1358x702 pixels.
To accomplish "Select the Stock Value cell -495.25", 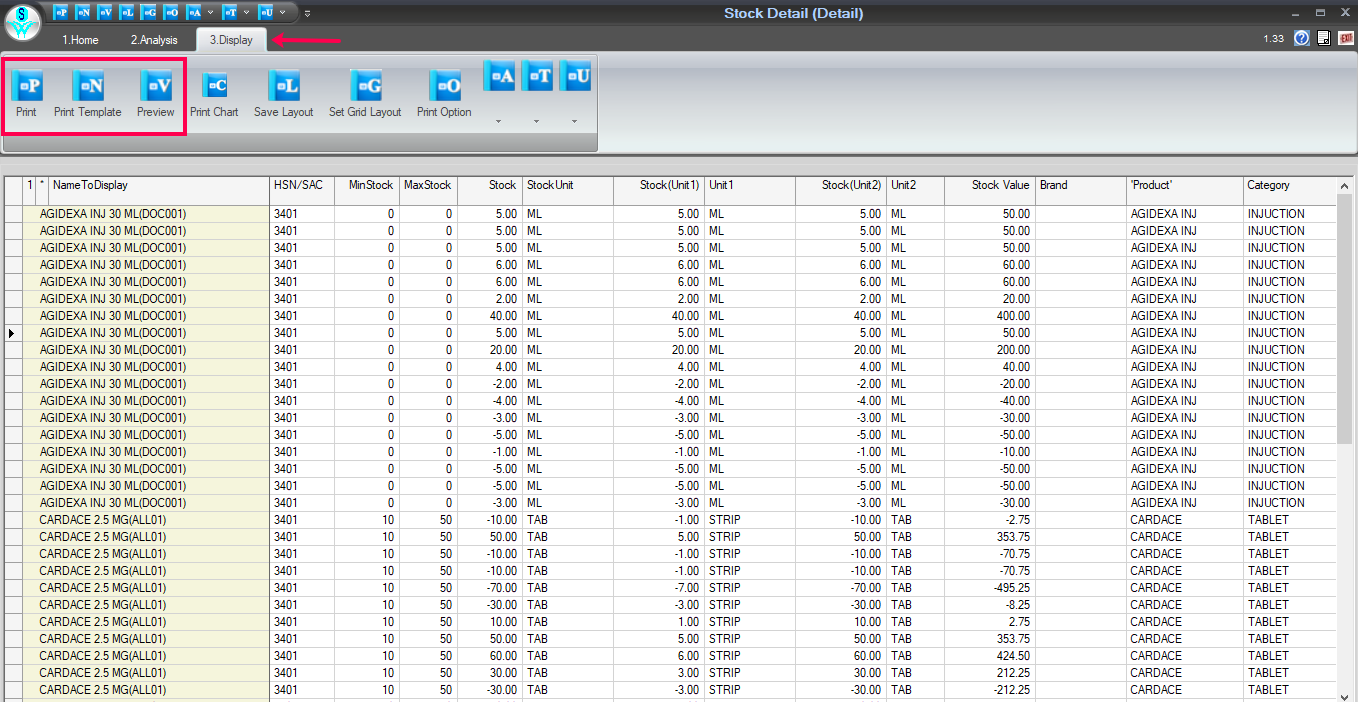I will click(x=990, y=588).
